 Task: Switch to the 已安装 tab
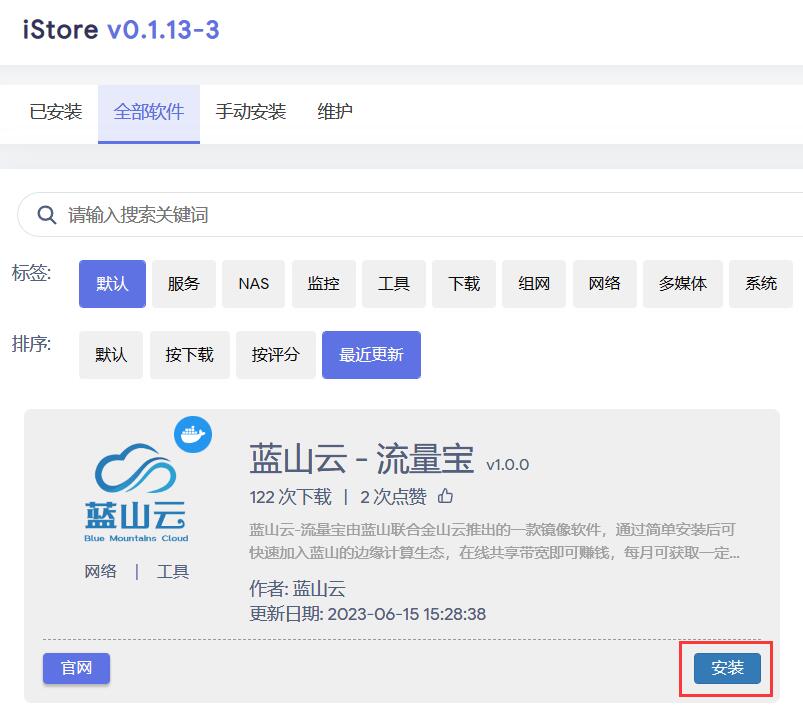point(56,112)
